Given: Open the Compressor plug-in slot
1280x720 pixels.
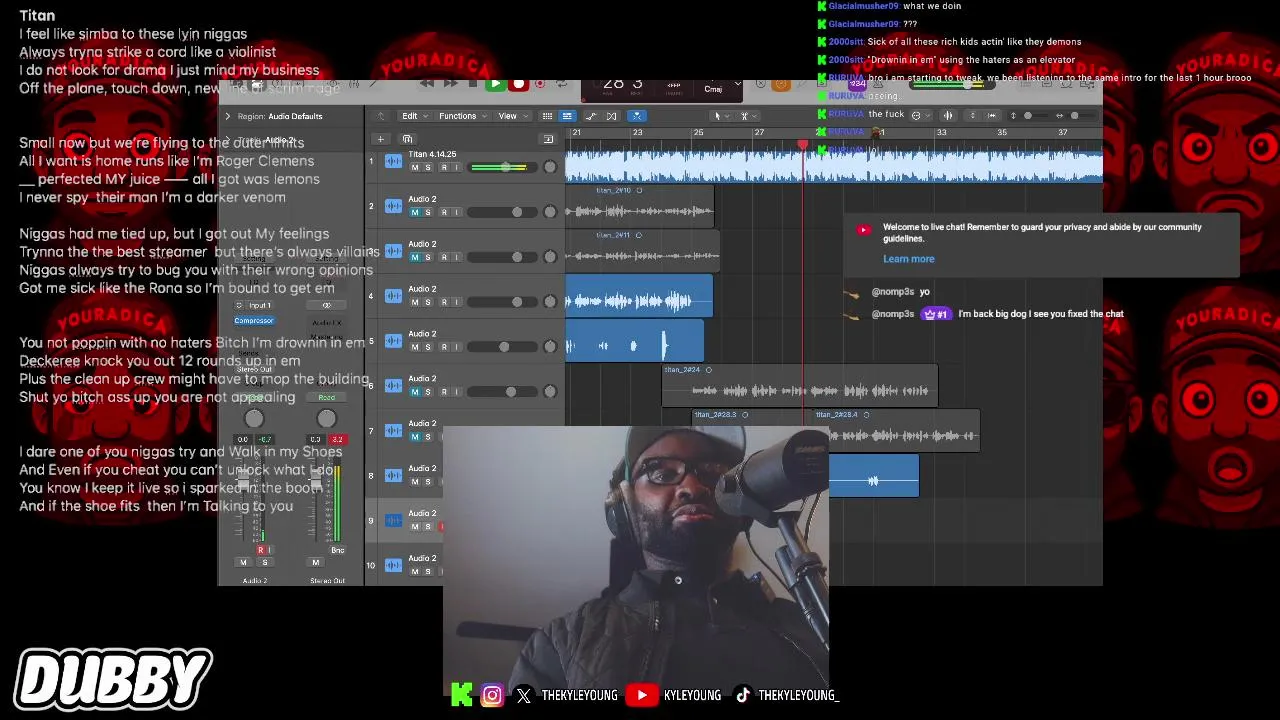Looking at the screenshot, I should click(253, 320).
